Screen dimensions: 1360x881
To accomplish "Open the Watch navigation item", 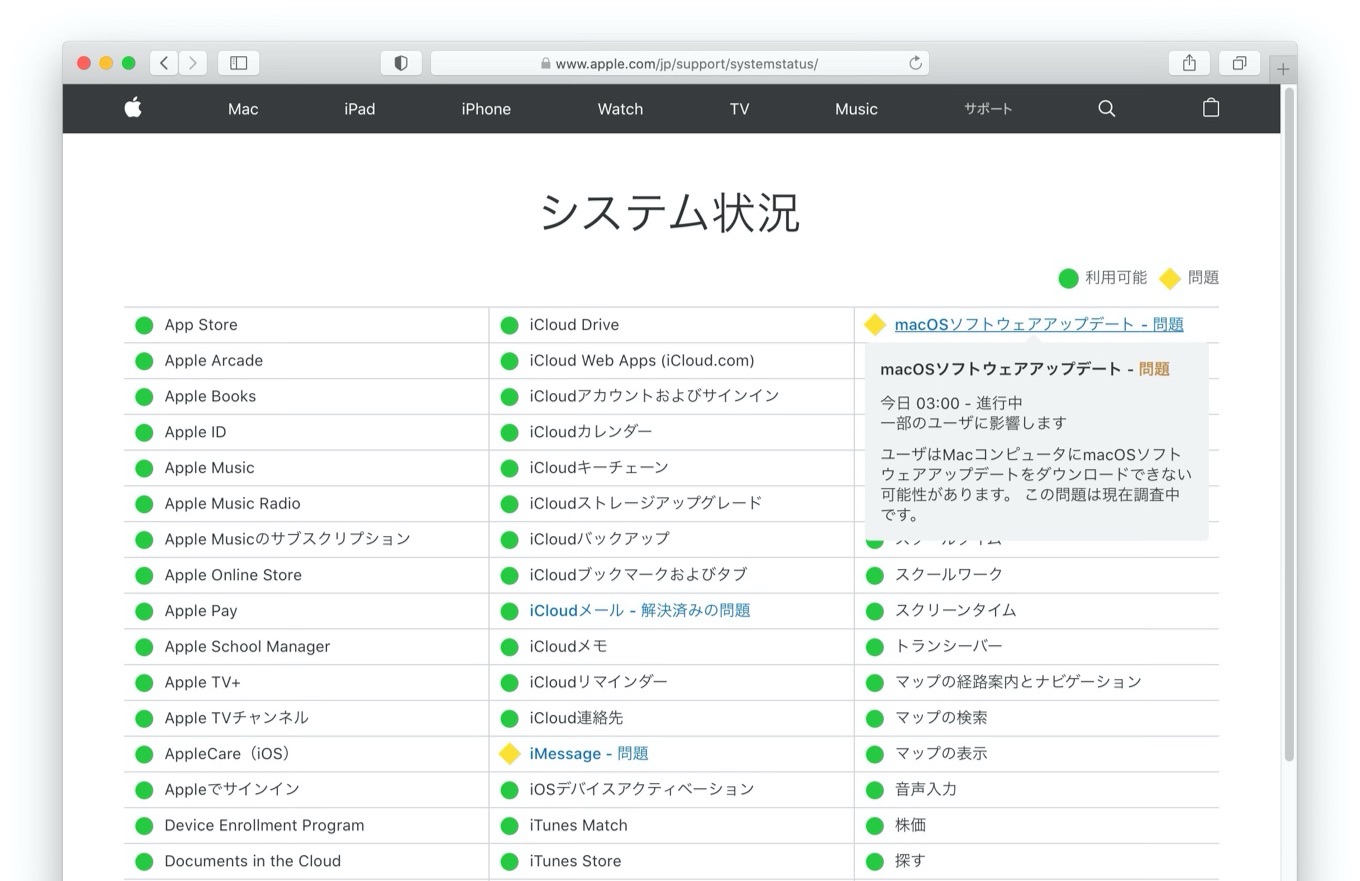I will coord(620,109).
